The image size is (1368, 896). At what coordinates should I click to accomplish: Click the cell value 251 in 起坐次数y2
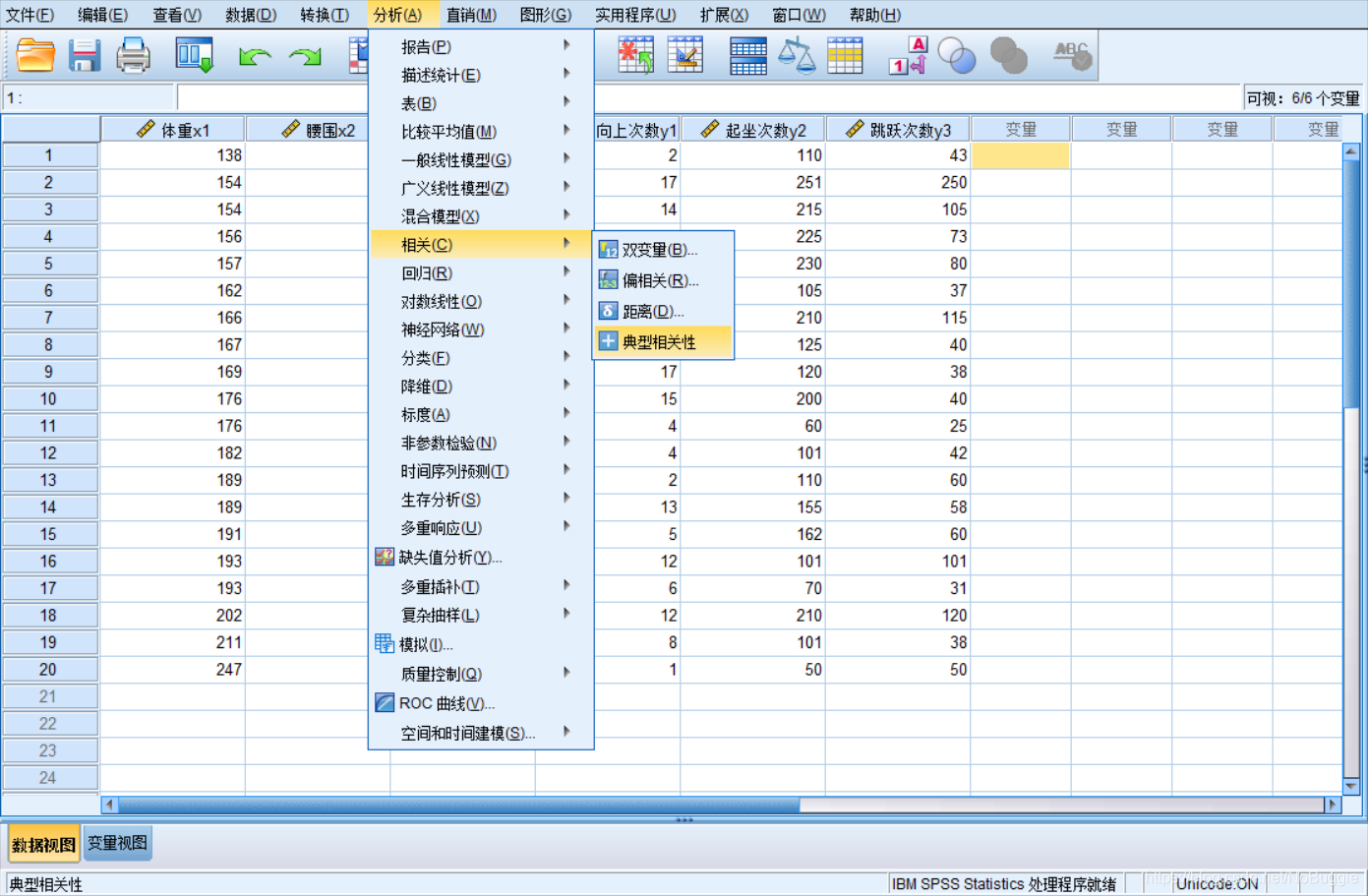pos(753,182)
